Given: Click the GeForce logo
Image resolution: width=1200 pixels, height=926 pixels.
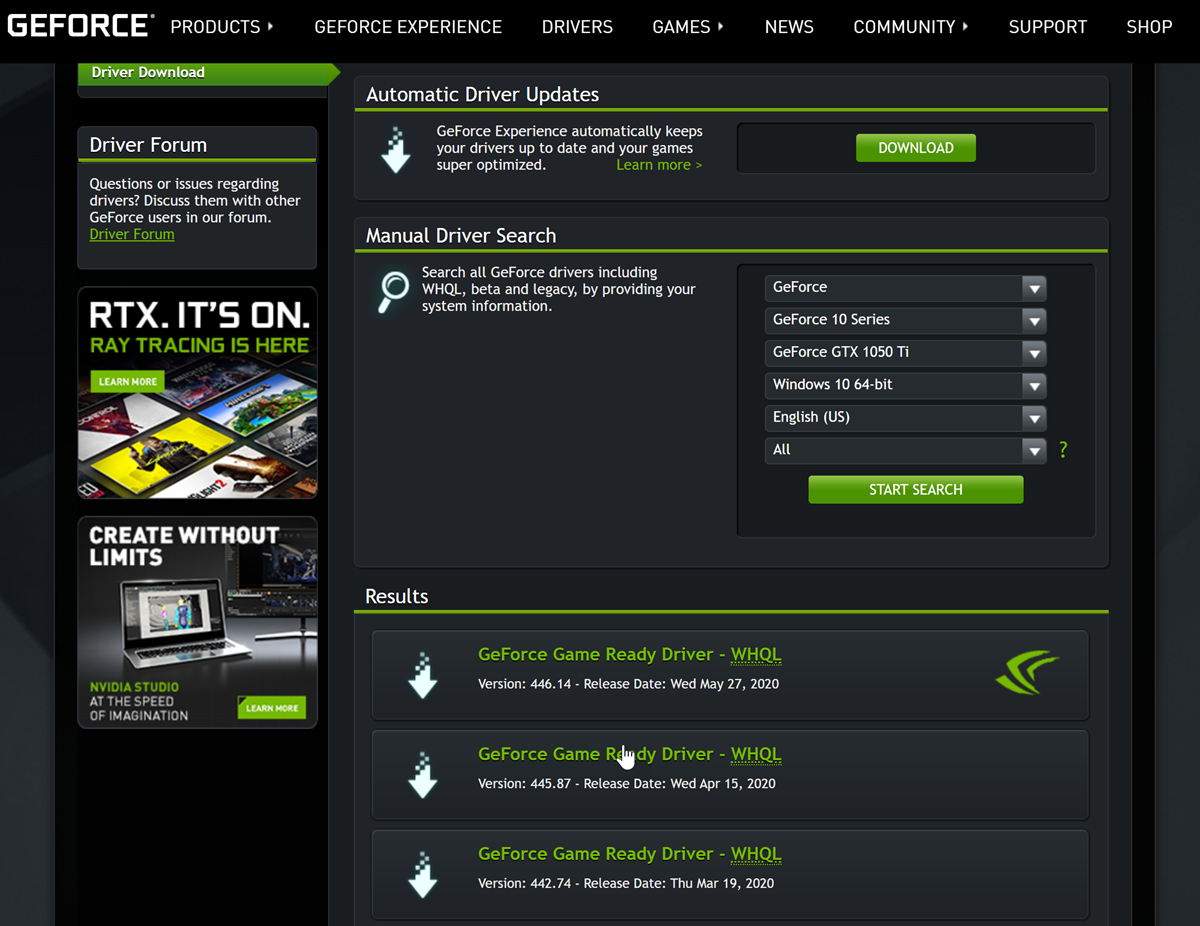Looking at the screenshot, I should click(81, 26).
